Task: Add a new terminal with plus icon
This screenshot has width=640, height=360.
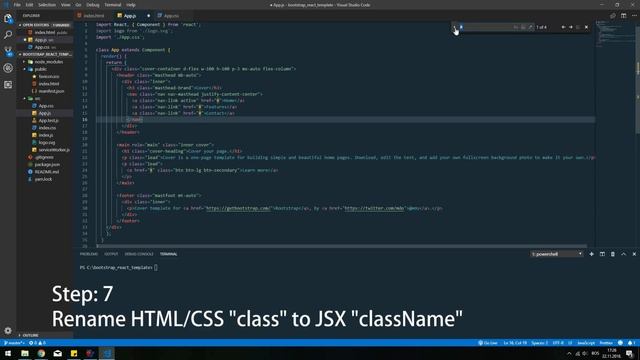Action: [591, 254]
